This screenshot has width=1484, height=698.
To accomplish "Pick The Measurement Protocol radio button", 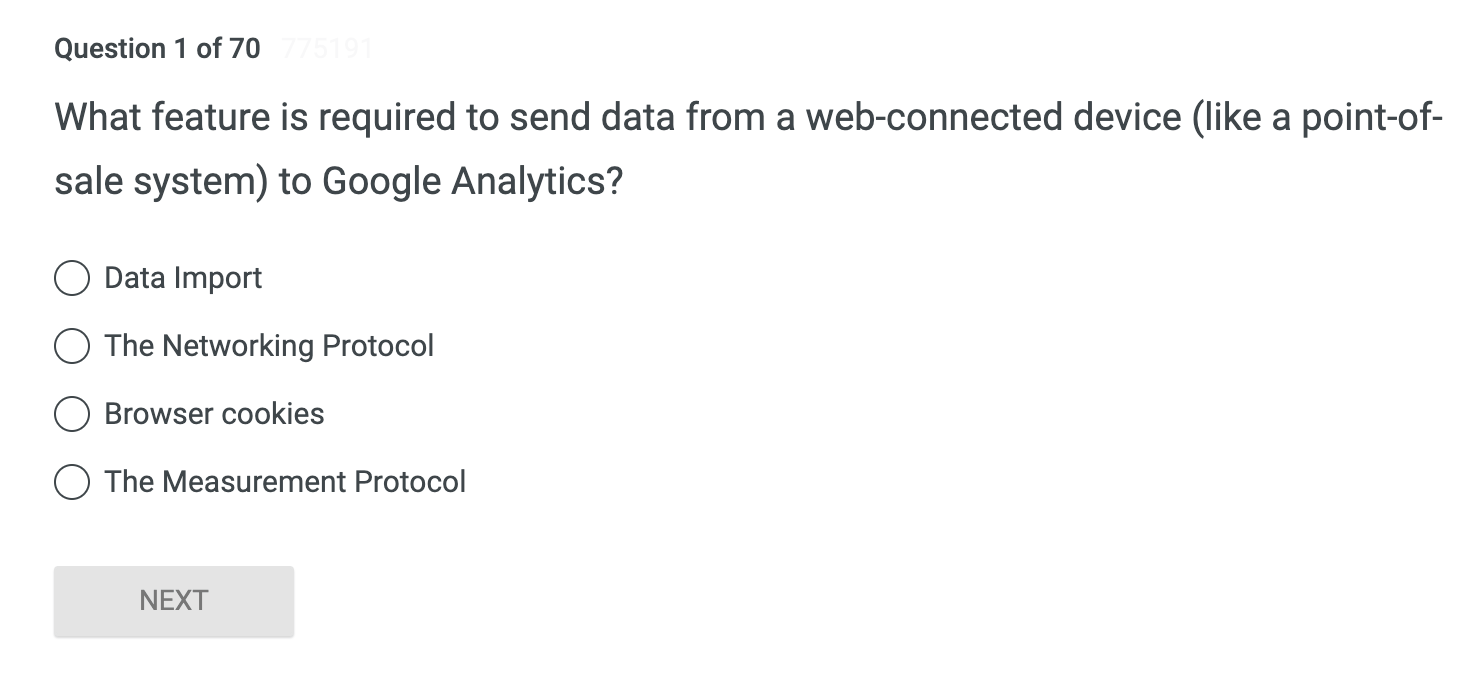I will (x=72, y=482).
